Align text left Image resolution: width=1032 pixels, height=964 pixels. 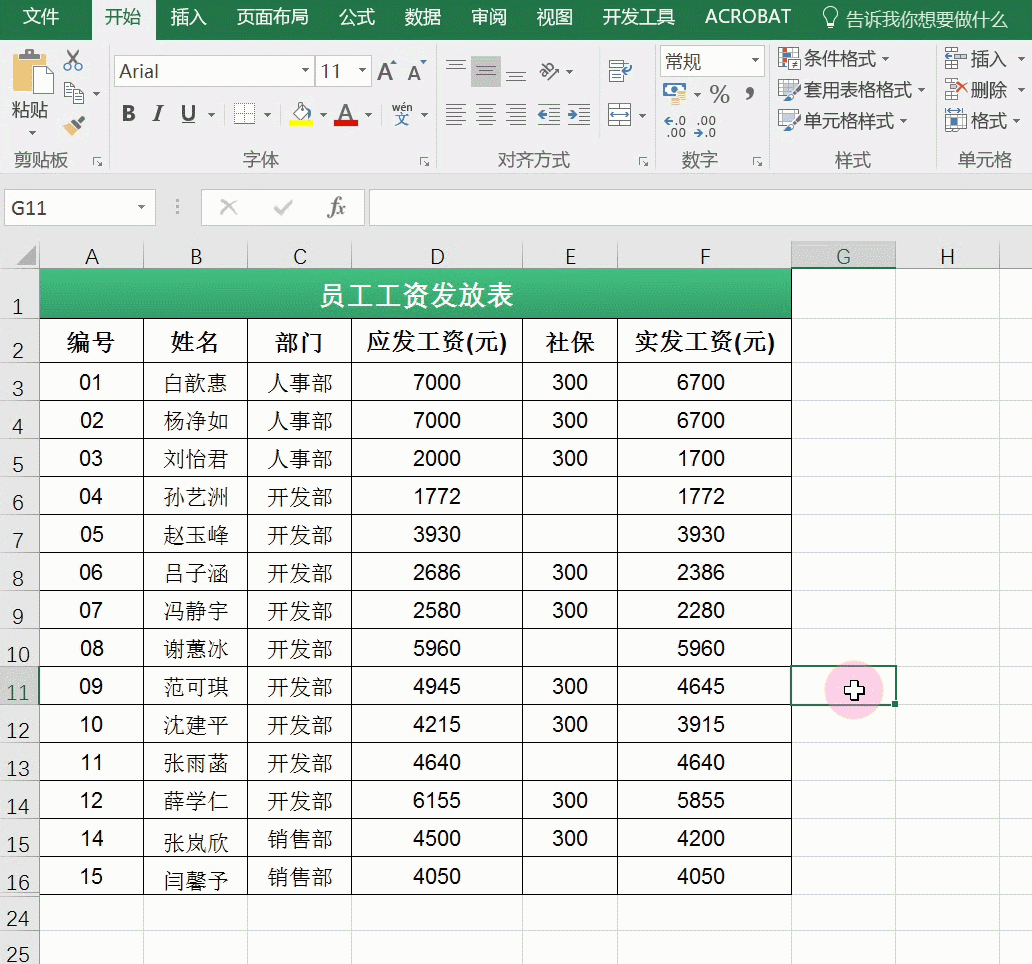455,114
